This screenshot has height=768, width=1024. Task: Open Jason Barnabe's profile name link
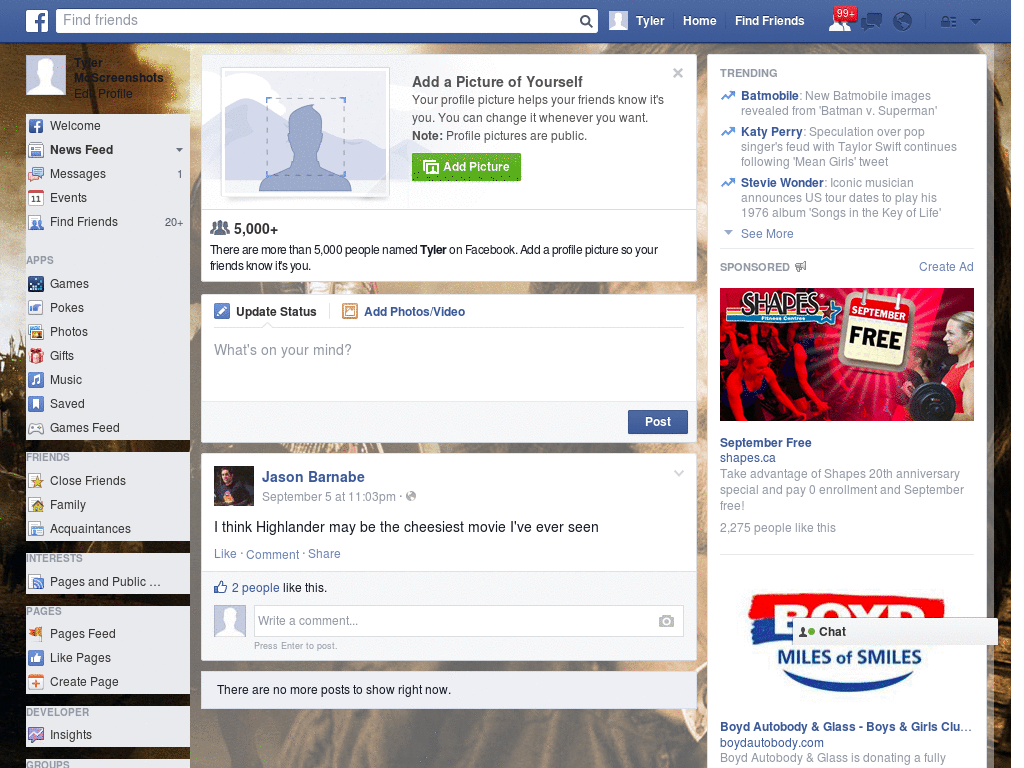click(313, 477)
